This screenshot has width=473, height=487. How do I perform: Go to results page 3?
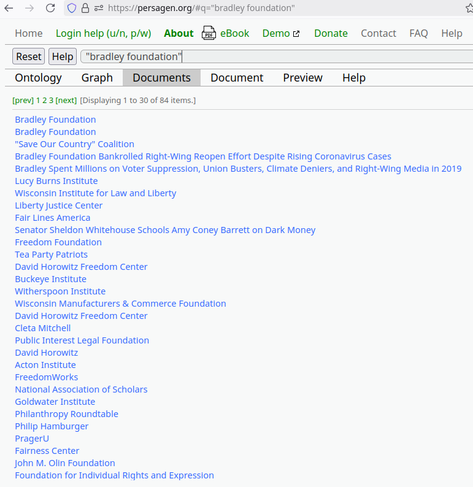[51, 100]
